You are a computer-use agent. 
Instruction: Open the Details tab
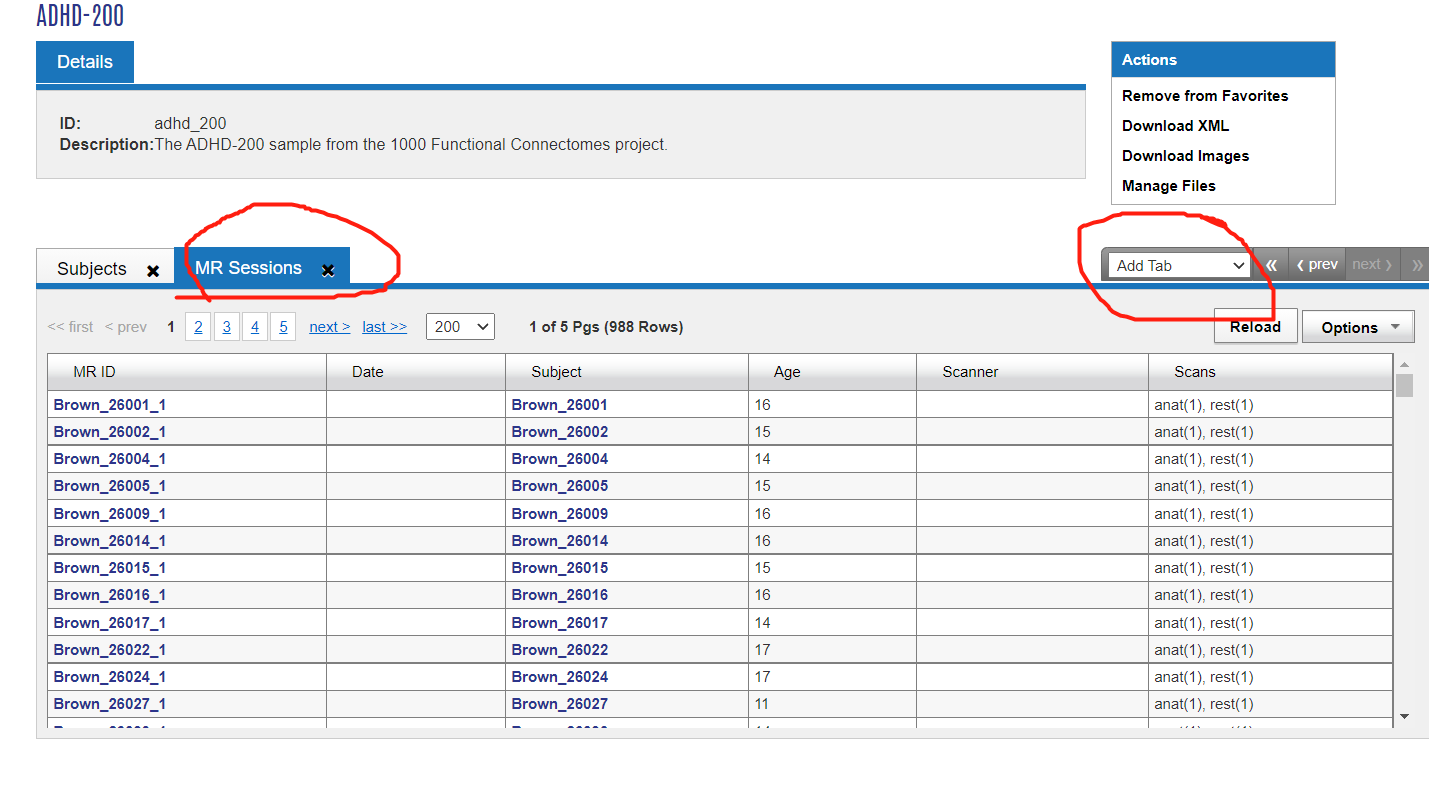pyautogui.click(x=85, y=62)
